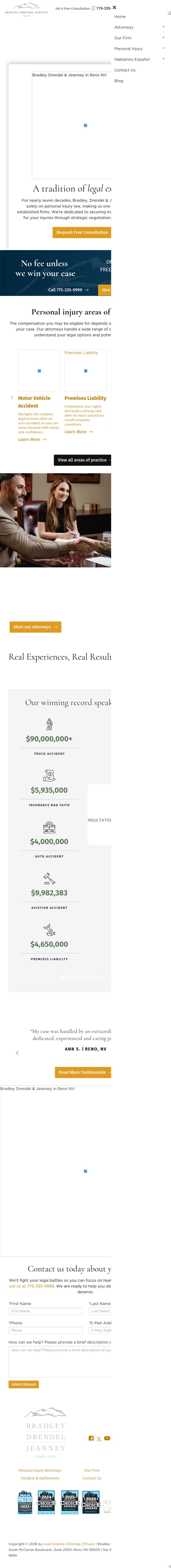This screenshot has width=171, height=1568.
Task: Go to the Blog menu item
Action: click(x=119, y=80)
